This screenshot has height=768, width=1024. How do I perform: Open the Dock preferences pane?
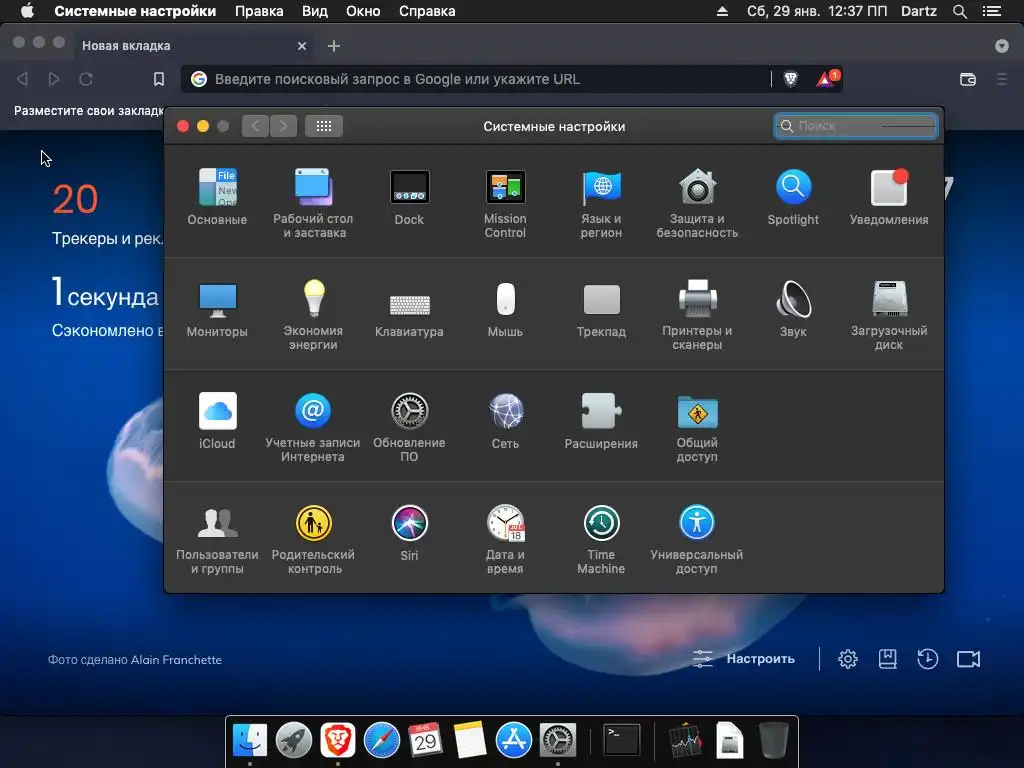[409, 197]
